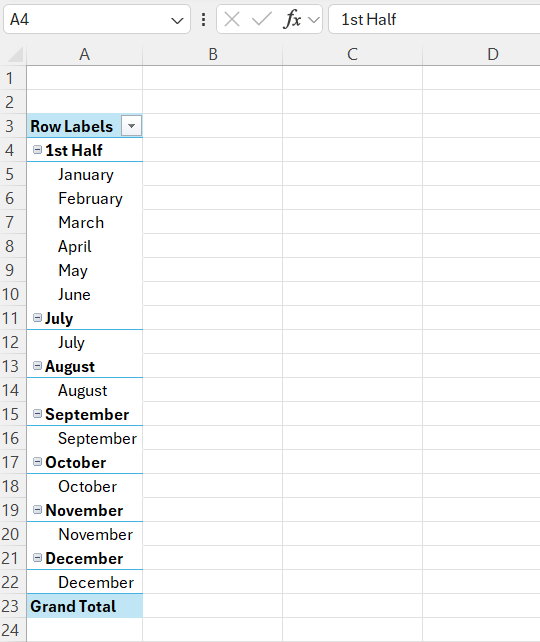Image resolution: width=540 pixels, height=642 pixels.
Task: Click into the formula bar text 1st Half
Action: 368,19
